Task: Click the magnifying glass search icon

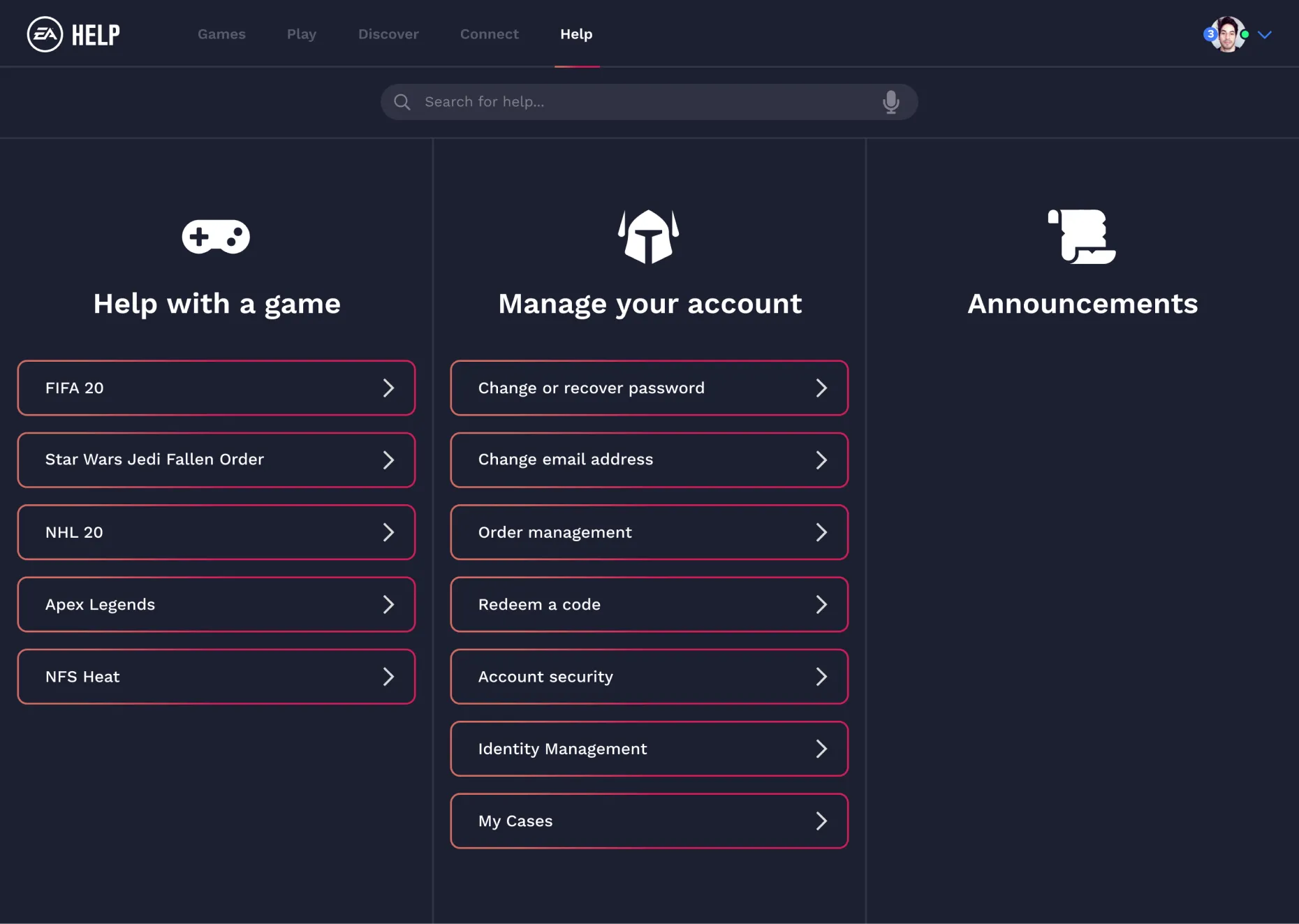Action: (x=402, y=102)
